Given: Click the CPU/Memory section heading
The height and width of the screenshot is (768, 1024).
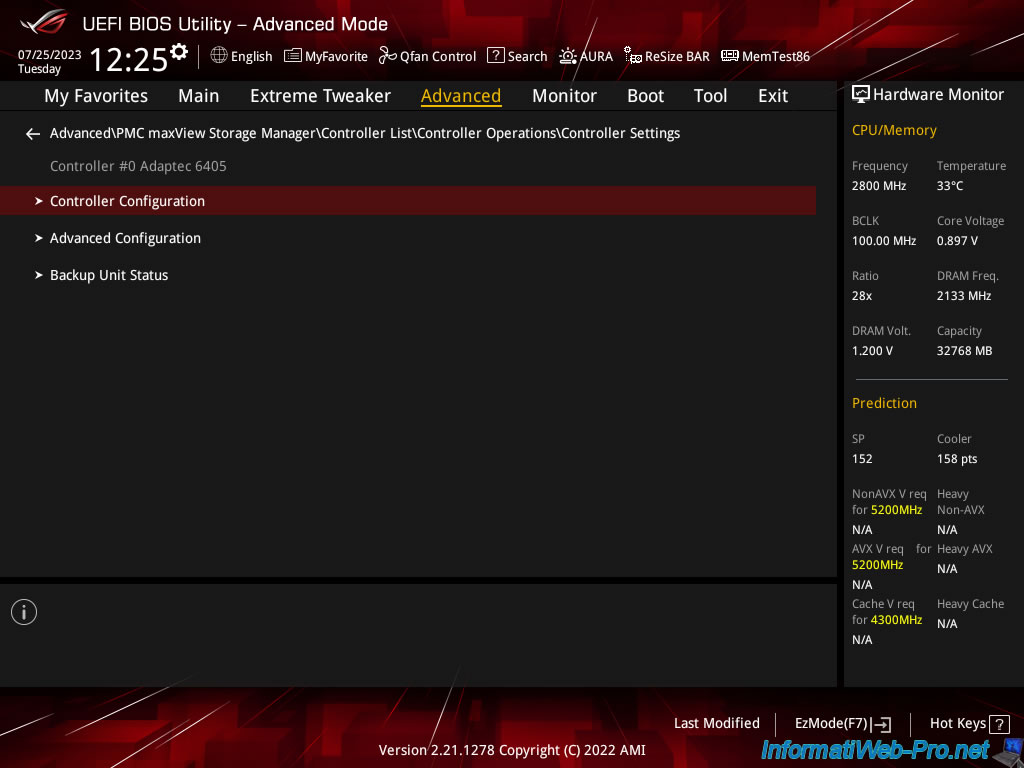Looking at the screenshot, I should pyautogui.click(x=894, y=131).
